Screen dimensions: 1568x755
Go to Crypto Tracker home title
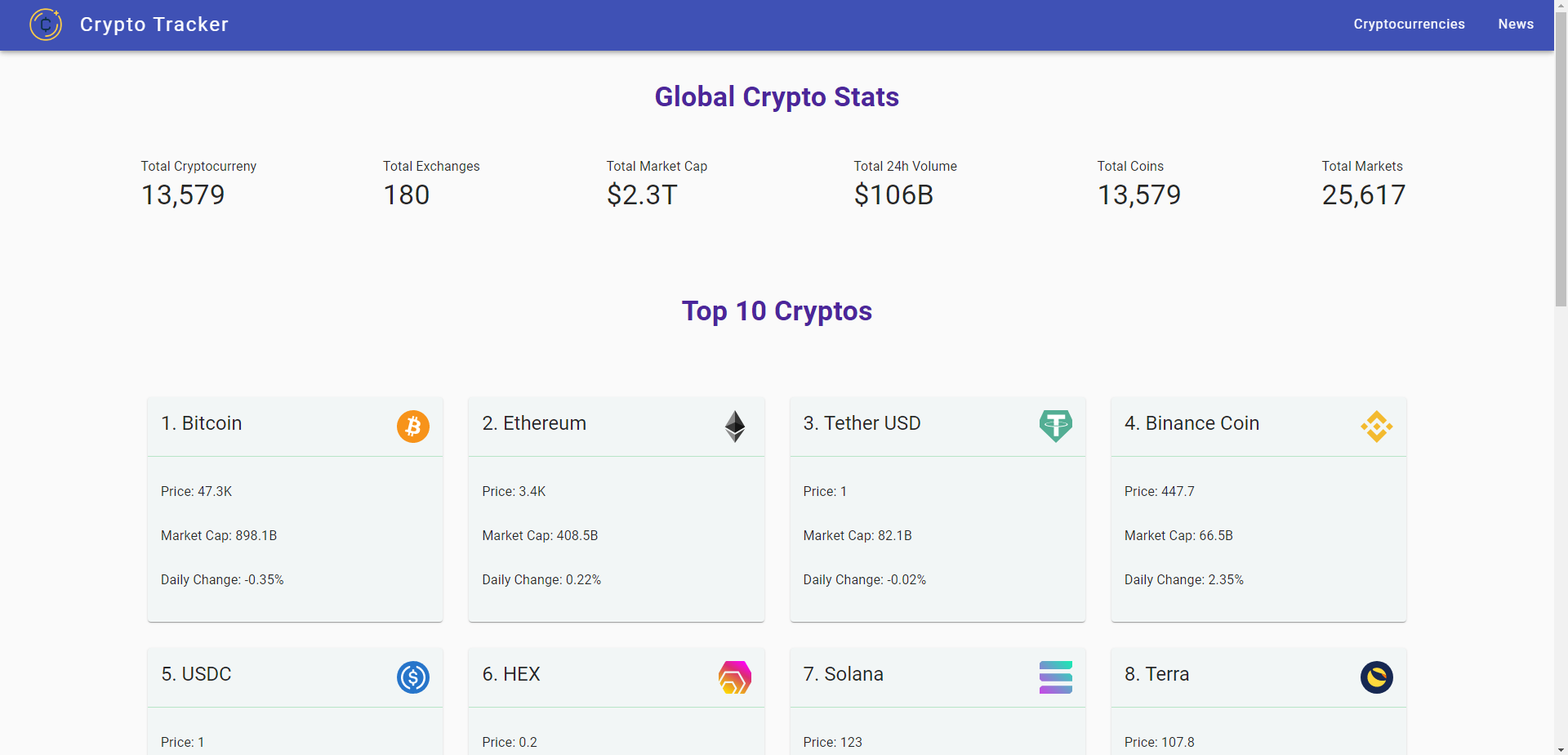pos(154,25)
